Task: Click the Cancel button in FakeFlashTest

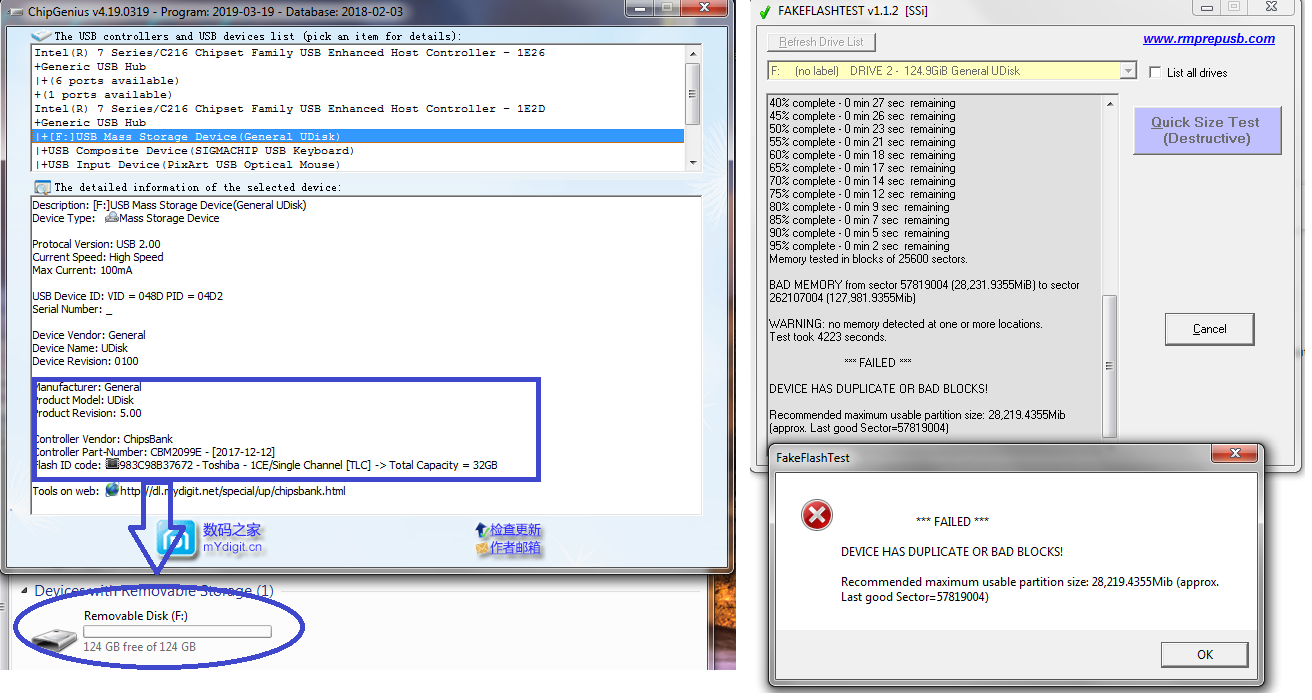Action: (1209, 329)
